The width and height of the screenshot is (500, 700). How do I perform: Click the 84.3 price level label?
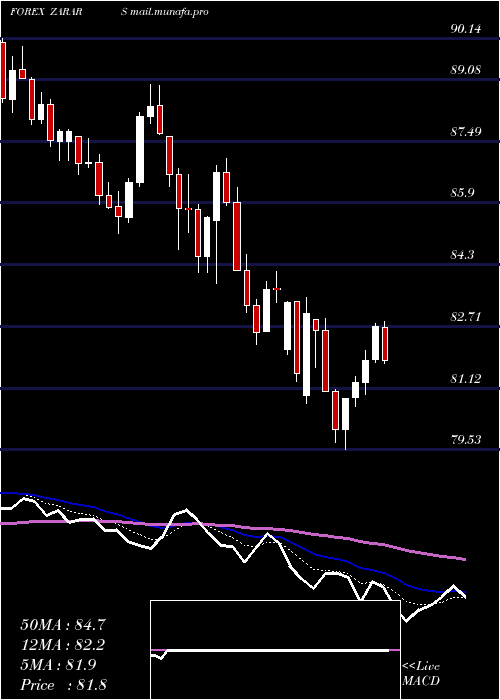pos(462,255)
